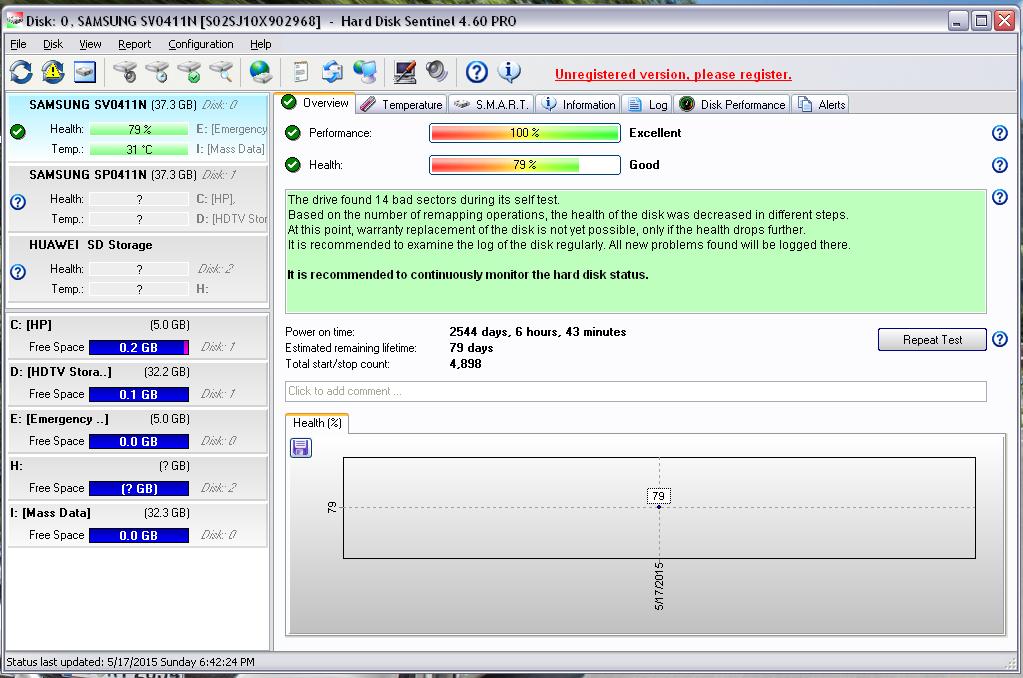Select the H: partition entry
Viewport: 1023px width, 678px height.
[x=138, y=478]
